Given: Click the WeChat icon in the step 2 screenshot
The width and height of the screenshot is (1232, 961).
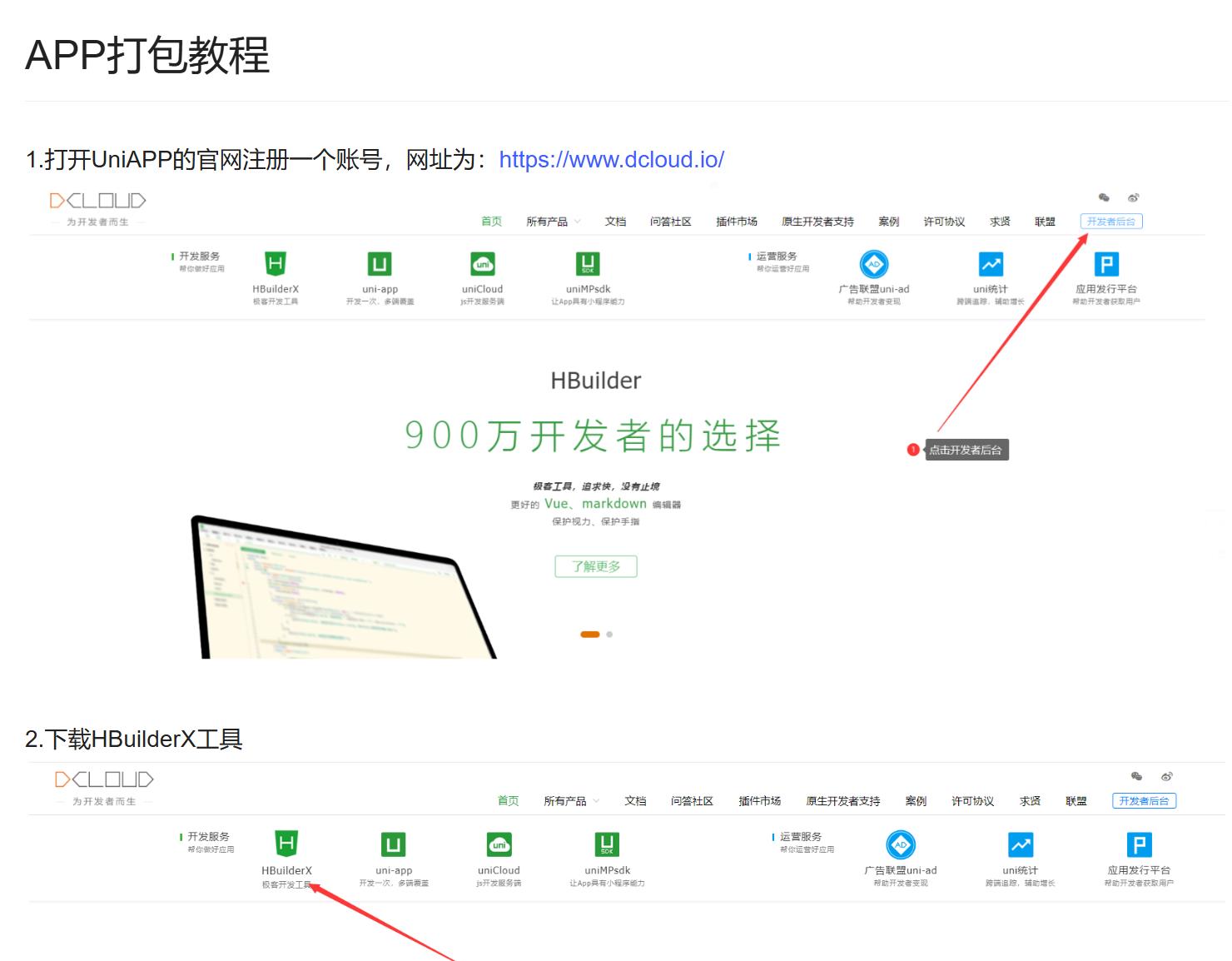Looking at the screenshot, I should point(1136,776).
